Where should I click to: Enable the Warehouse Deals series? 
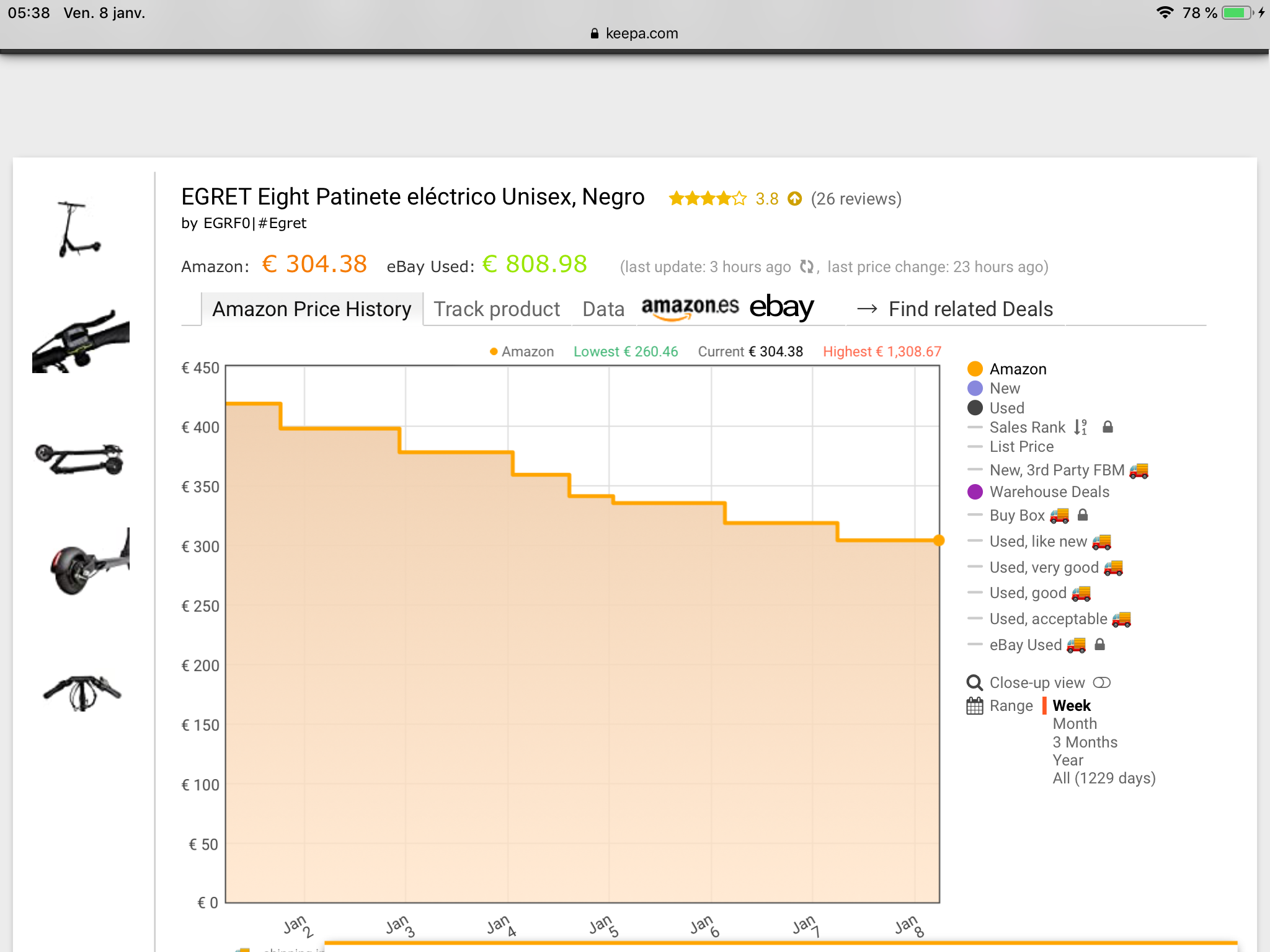pyautogui.click(x=1049, y=491)
